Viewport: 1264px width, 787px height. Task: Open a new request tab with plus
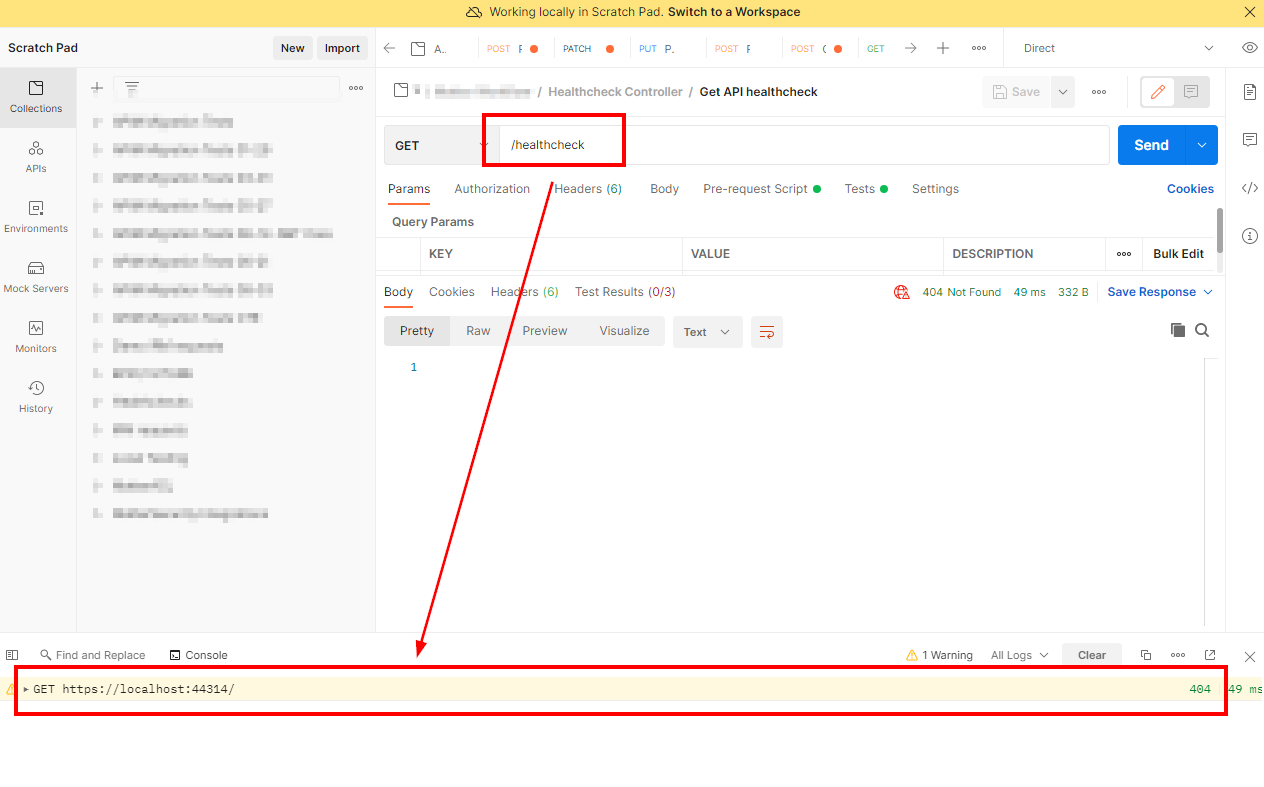(943, 48)
